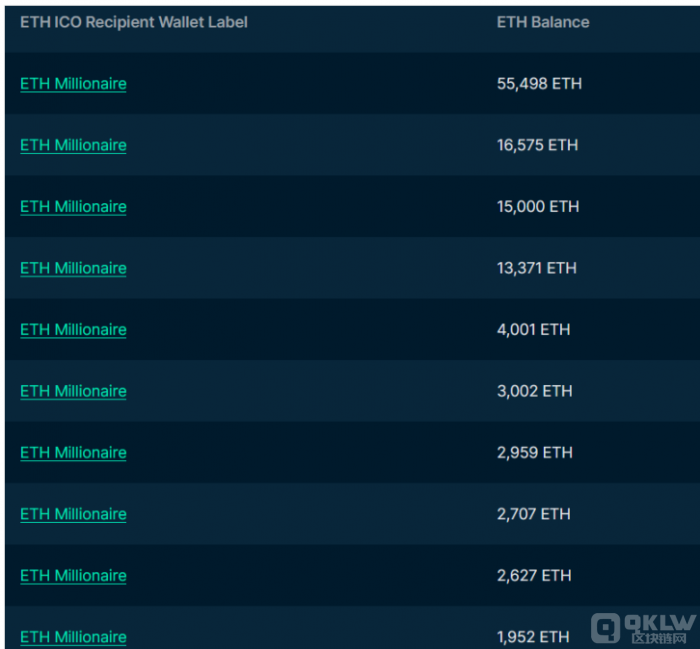700x649 pixels.
Task: Click the ETH Balance column header
Action: [543, 22]
